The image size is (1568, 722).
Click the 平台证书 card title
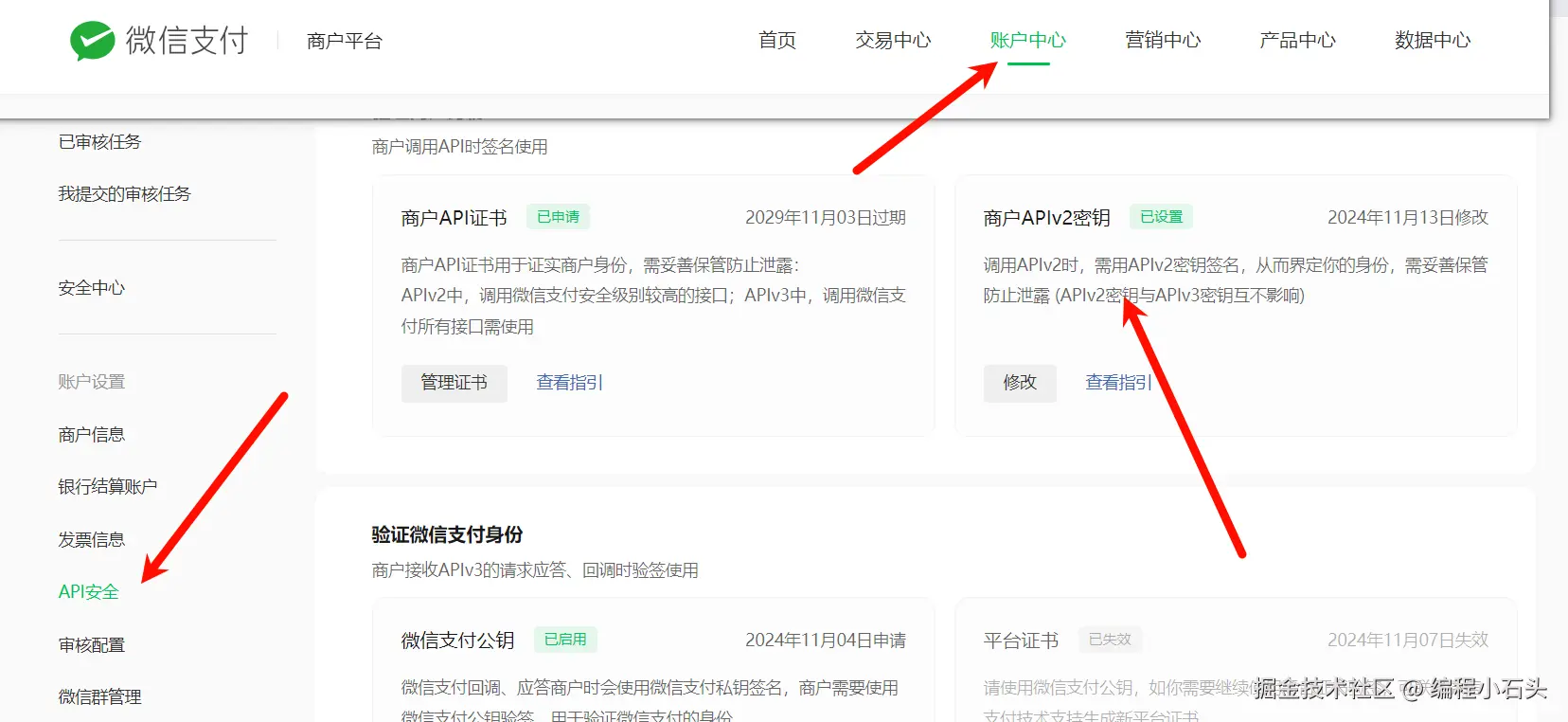tap(1021, 641)
